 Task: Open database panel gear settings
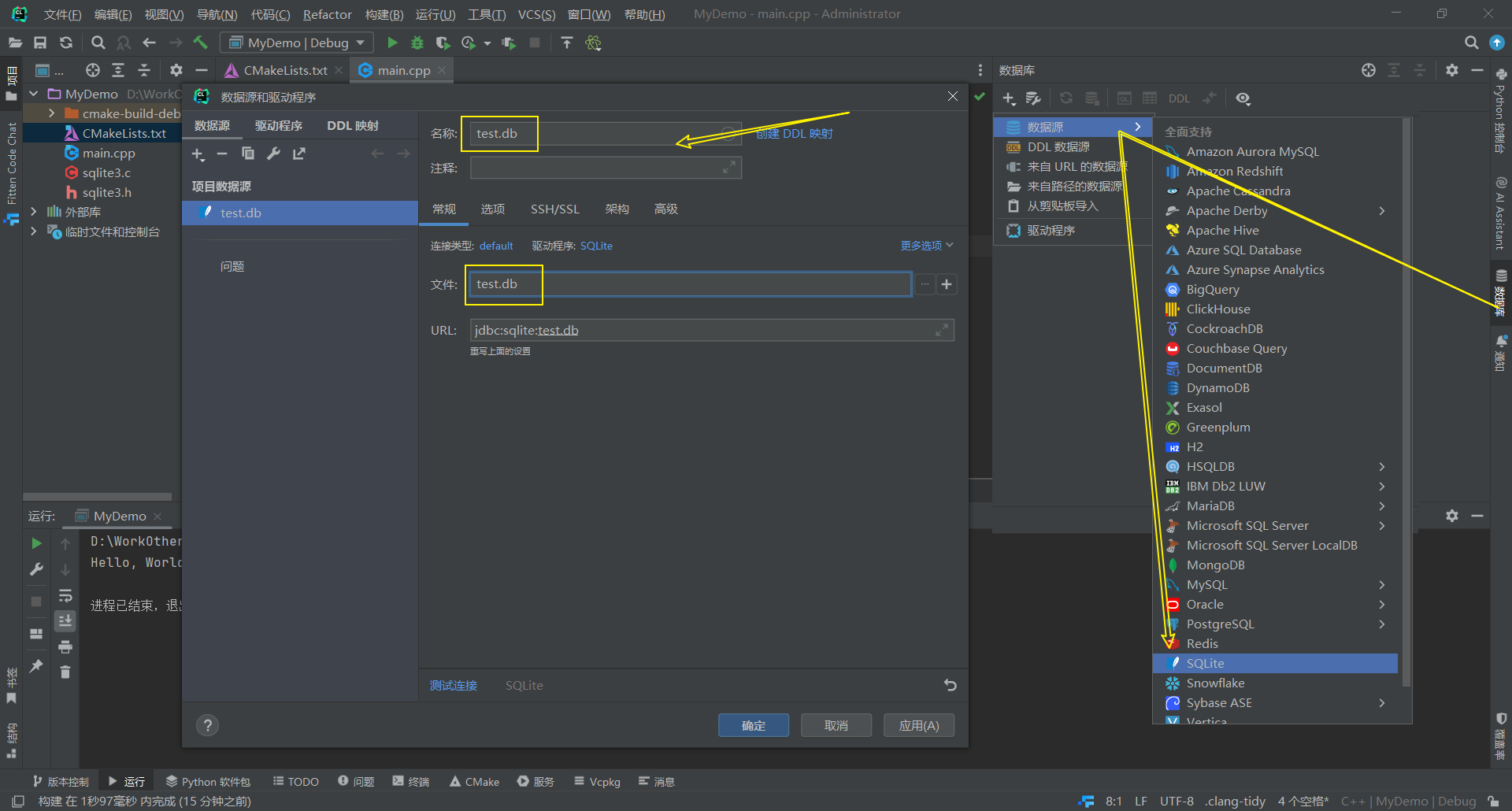[x=1452, y=70]
